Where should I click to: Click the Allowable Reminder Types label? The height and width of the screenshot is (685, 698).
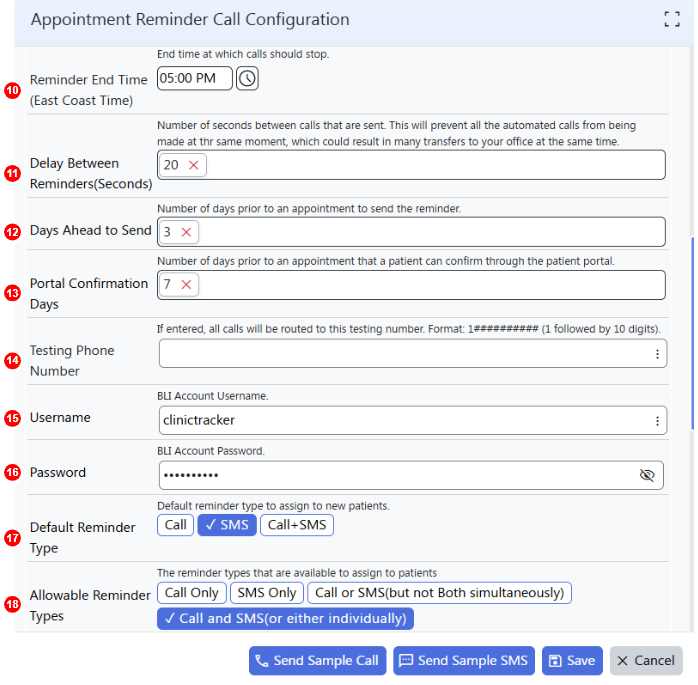point(90,606)
